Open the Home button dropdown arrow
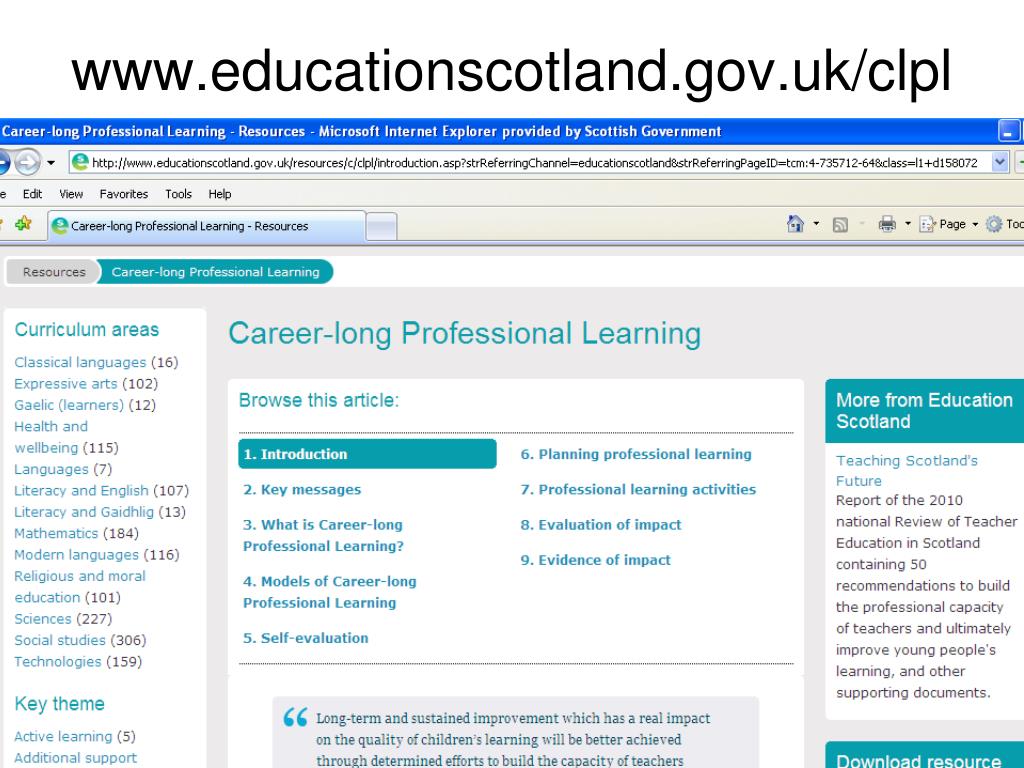 tap(816, 224)
